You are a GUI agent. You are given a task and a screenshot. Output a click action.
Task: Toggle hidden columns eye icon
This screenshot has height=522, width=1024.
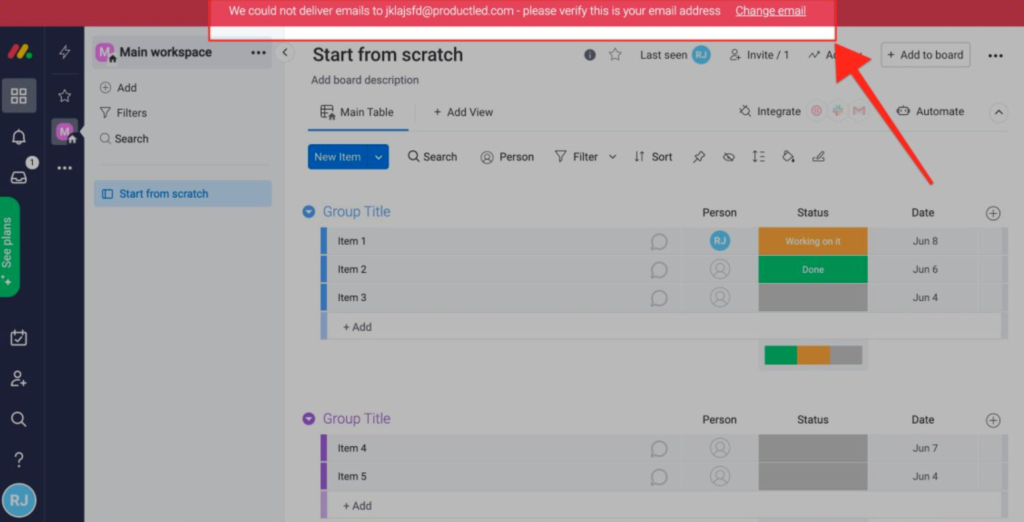tap(729, 157)
